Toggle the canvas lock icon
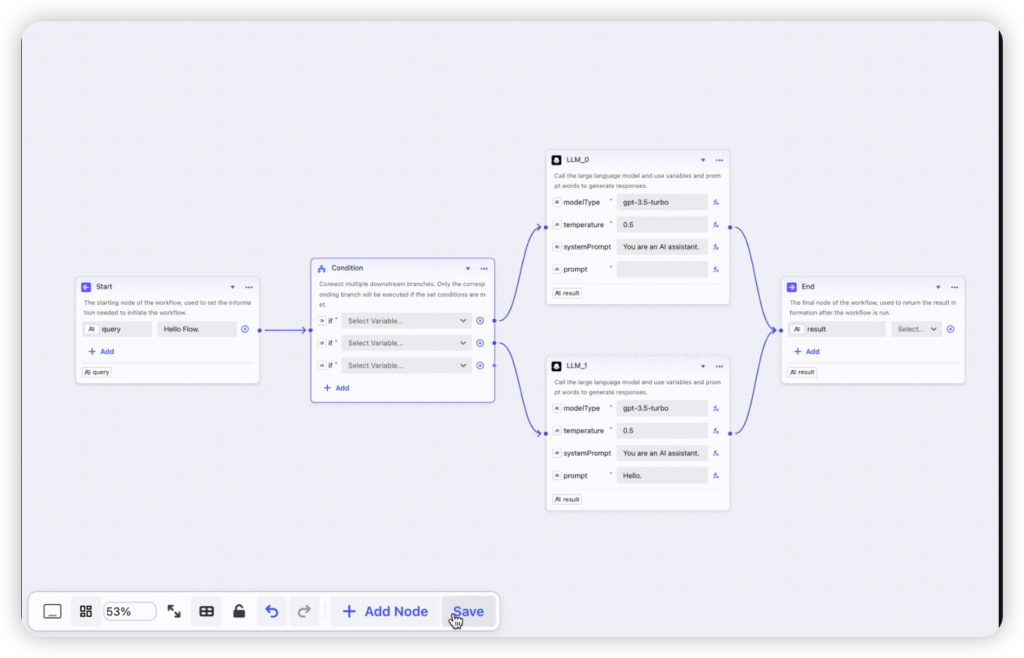Image resolution: width=1024 pixels, height=658 pixels. point(239,611)
